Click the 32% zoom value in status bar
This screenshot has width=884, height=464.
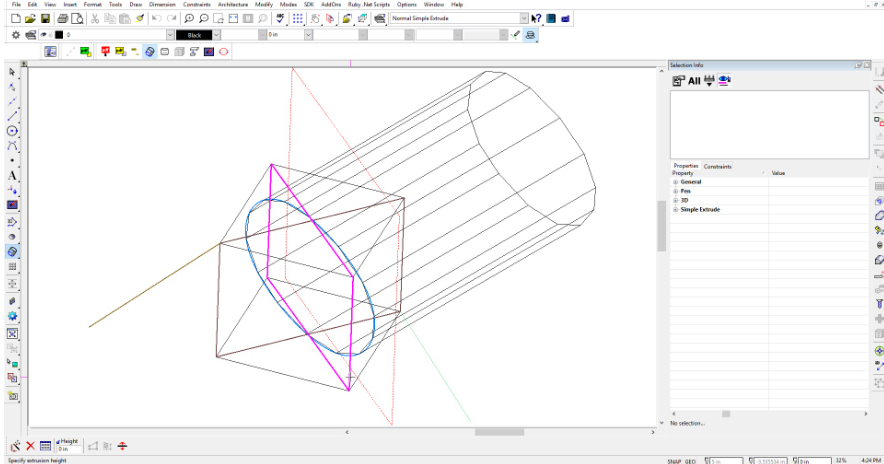(841, 461)
